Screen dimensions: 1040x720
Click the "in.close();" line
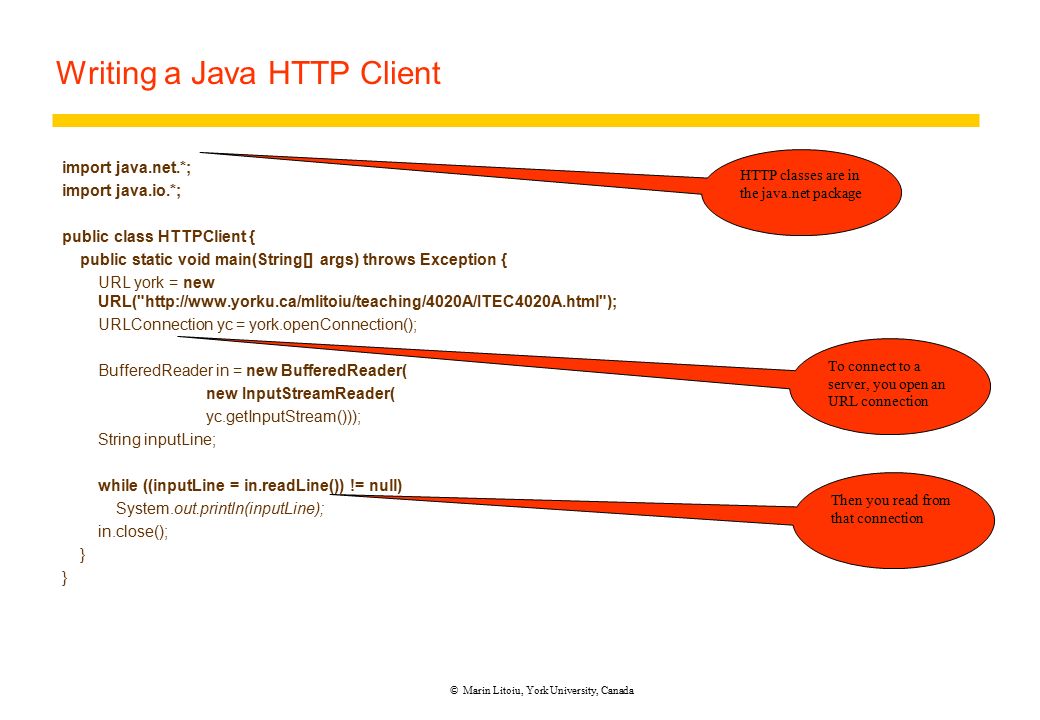pyautogui.click(x=133, y=532)
